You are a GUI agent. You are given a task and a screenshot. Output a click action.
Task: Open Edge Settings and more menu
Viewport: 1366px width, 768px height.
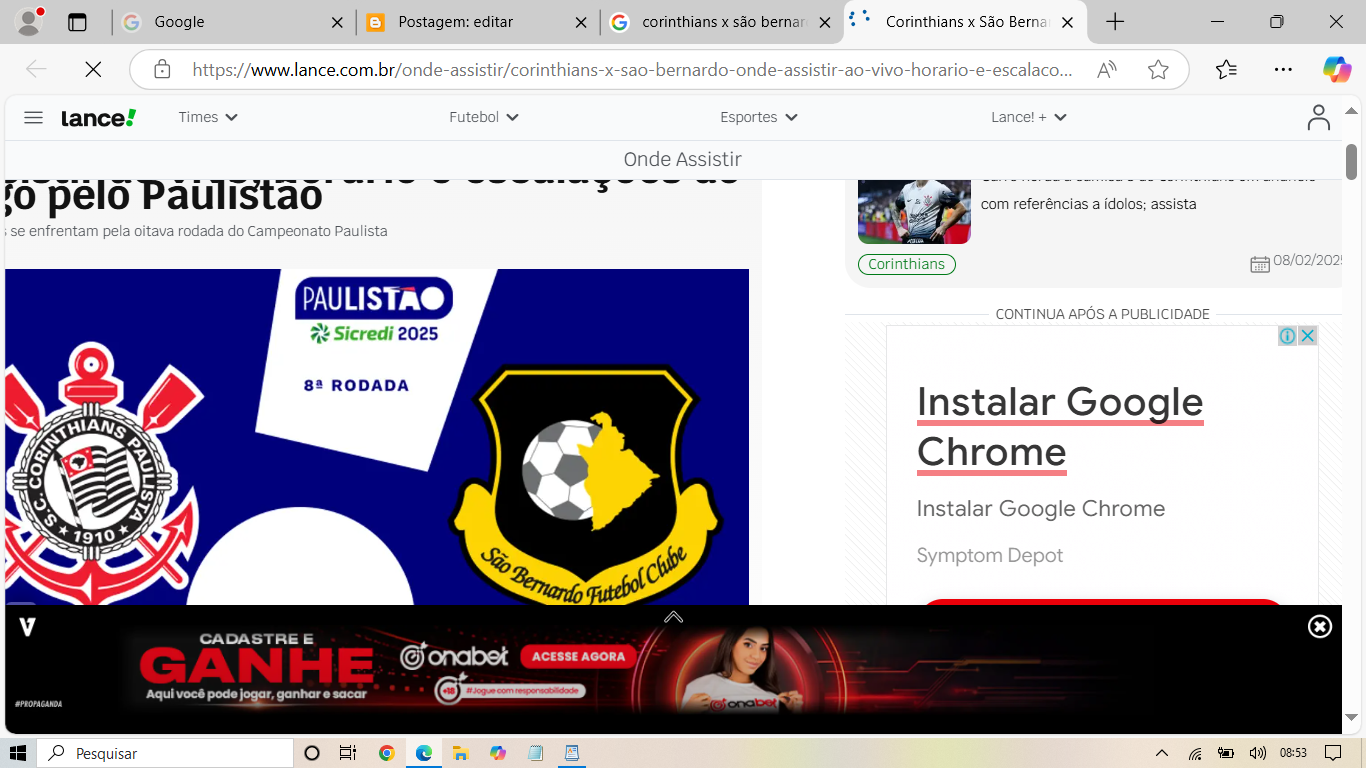[x=1283, y=69]
